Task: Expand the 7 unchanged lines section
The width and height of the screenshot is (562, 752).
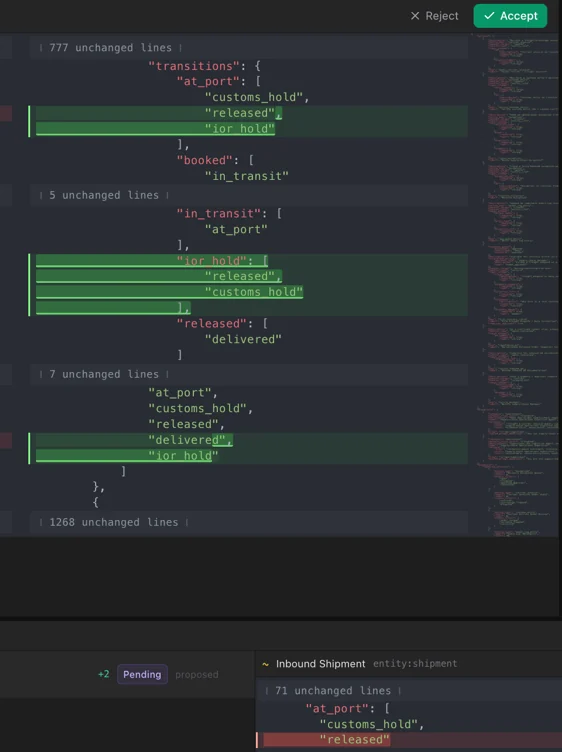Action: coord(248,374)
